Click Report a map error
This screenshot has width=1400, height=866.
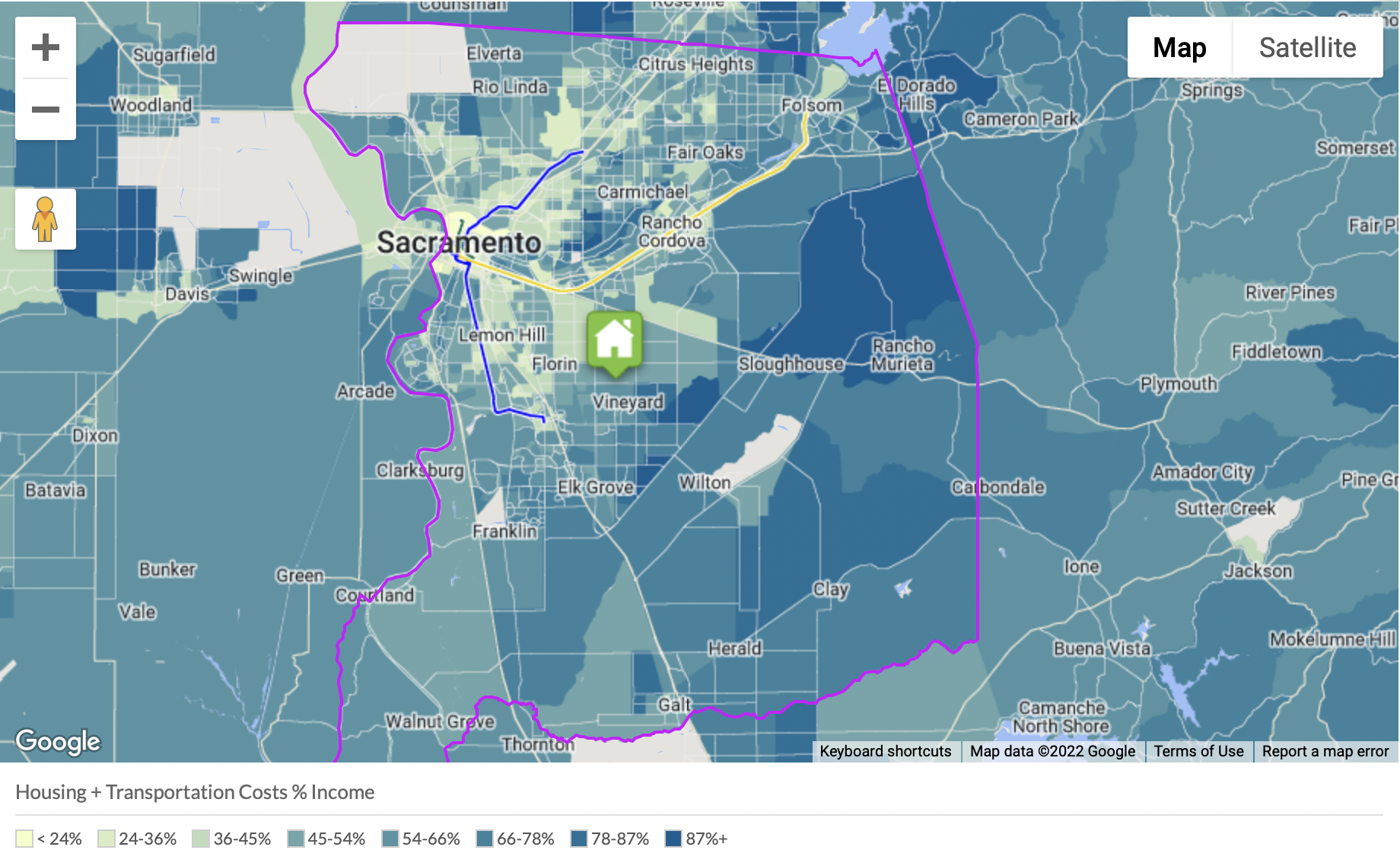coord(1325,751)
